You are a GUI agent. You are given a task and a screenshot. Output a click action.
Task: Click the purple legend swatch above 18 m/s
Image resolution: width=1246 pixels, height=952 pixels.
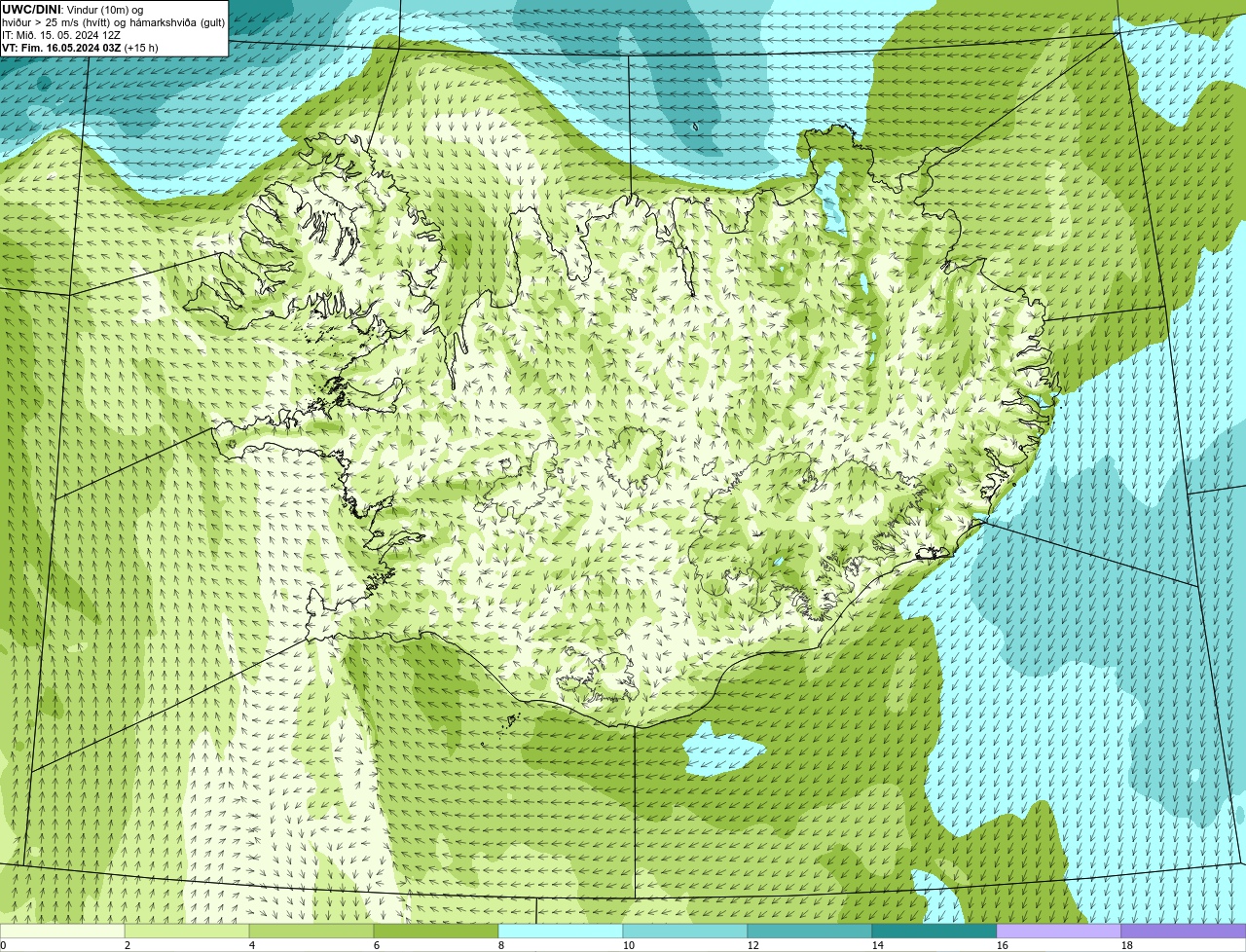coord(1184,931)
